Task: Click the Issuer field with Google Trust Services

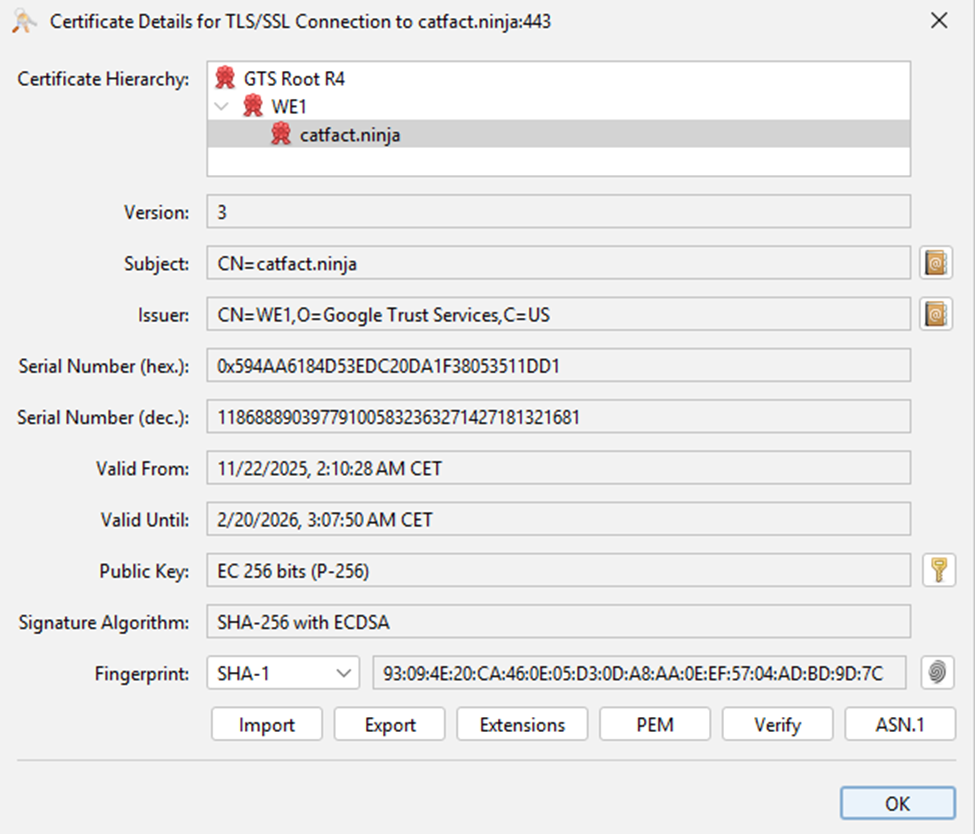Action: coord(558,314)
